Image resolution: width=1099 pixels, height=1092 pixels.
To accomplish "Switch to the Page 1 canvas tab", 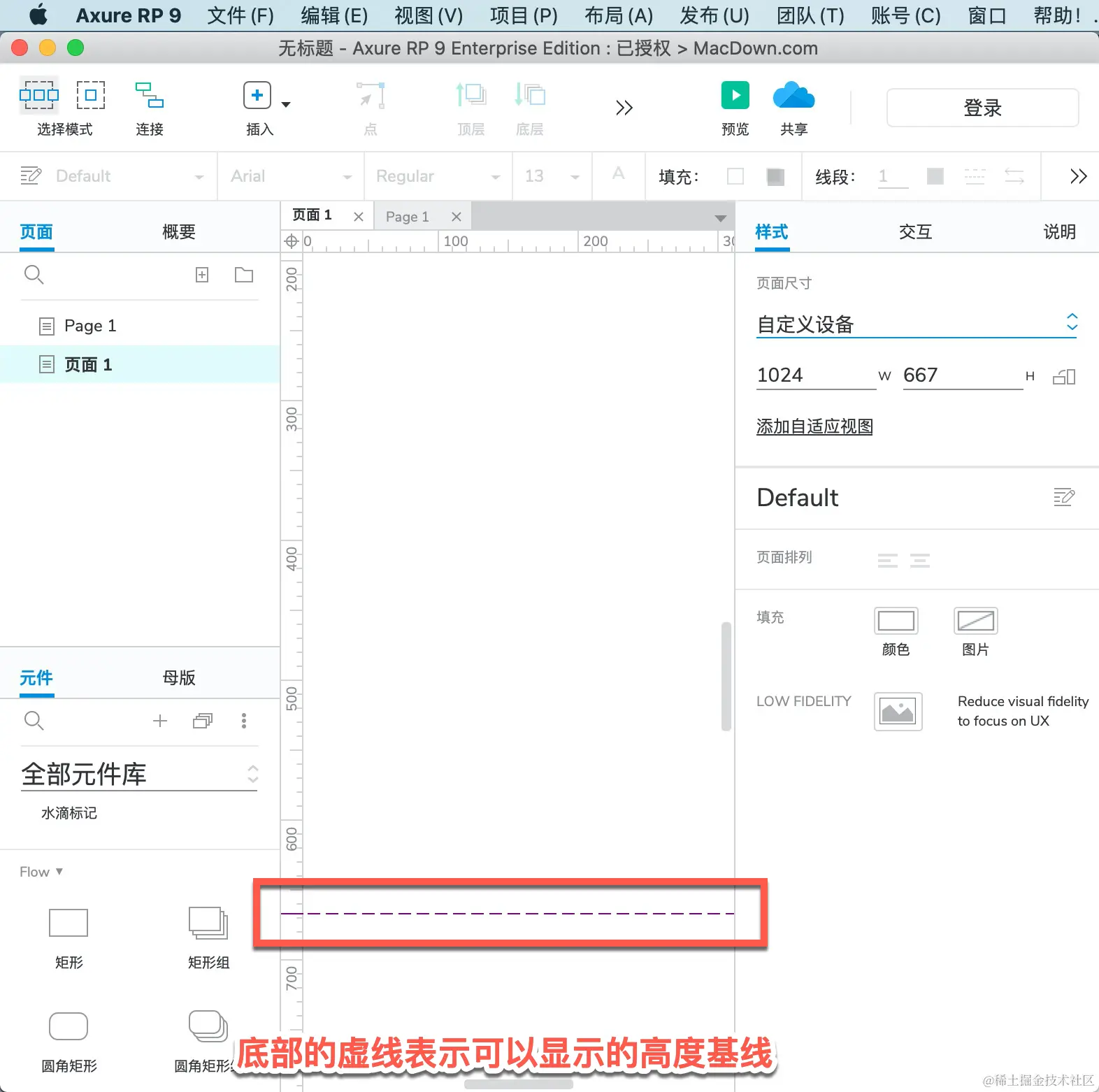I will [408, 217].
